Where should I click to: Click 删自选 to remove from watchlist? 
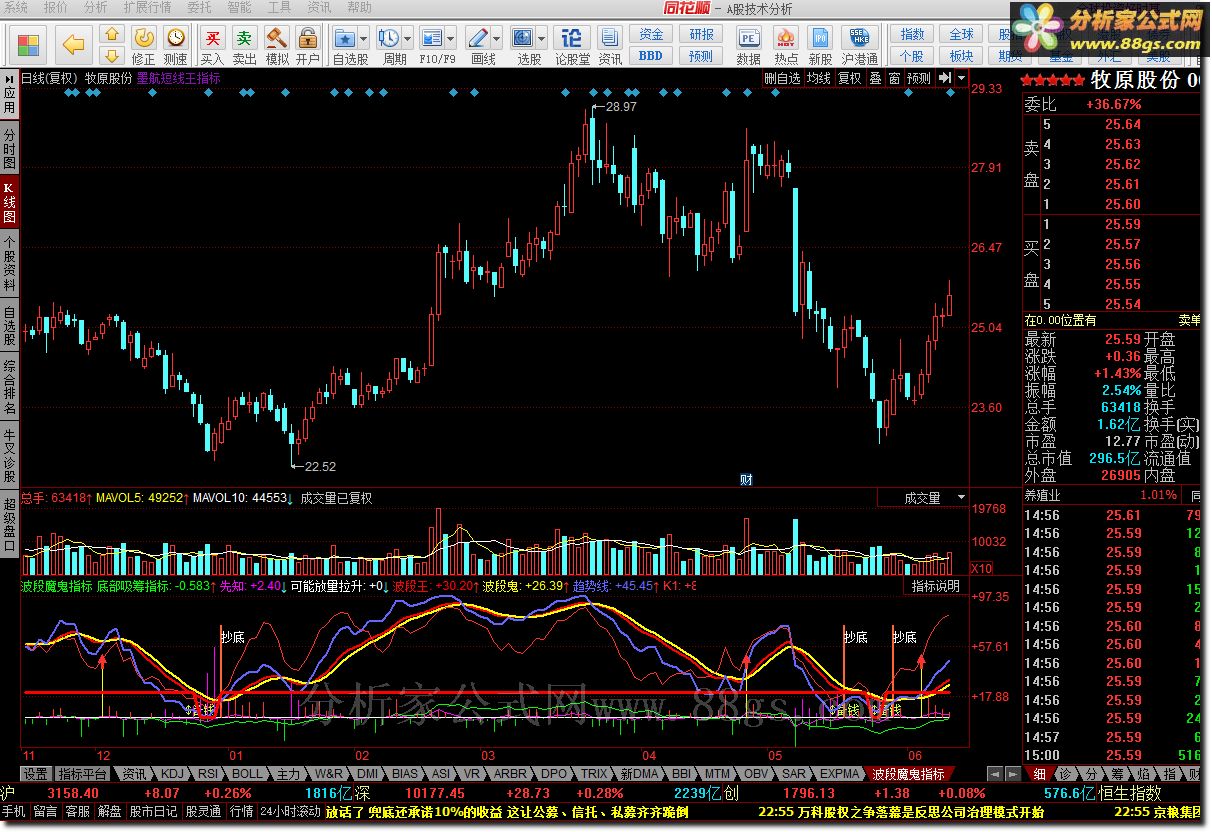pyautogui.click(x=782, y=78)
